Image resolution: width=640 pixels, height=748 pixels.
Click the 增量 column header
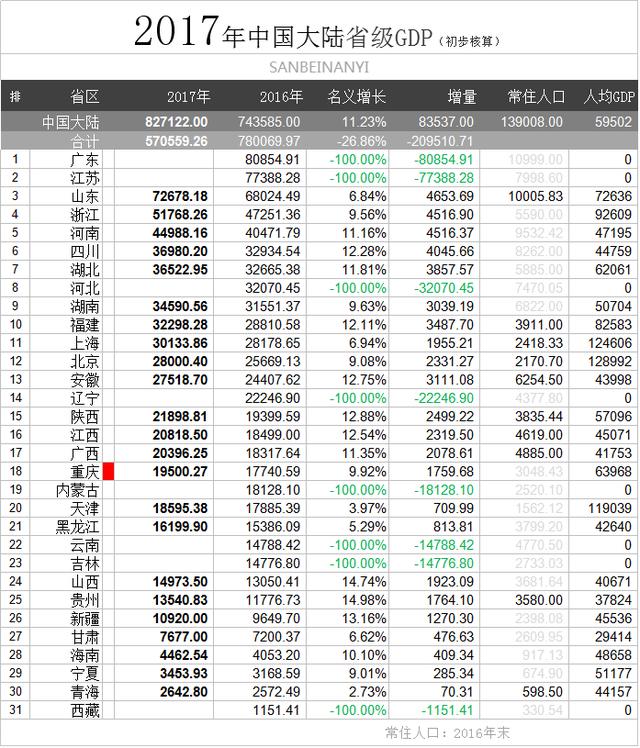click(462, 97)
